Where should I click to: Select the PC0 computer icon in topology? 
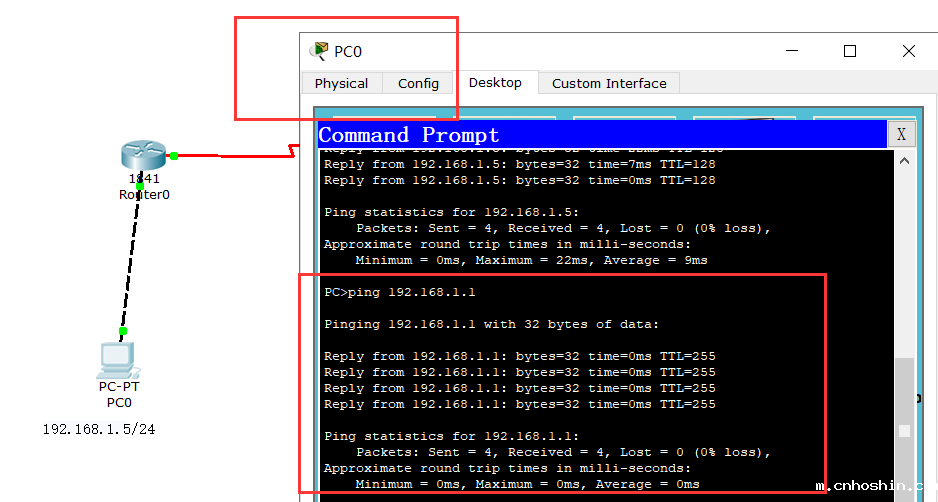coord(119,358)
